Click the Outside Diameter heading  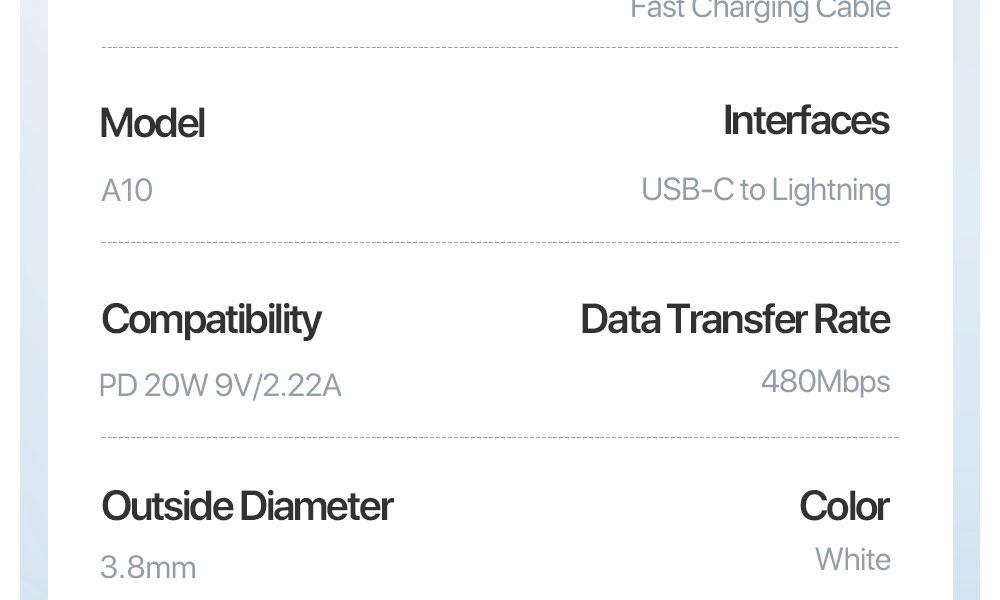[247, 506]
